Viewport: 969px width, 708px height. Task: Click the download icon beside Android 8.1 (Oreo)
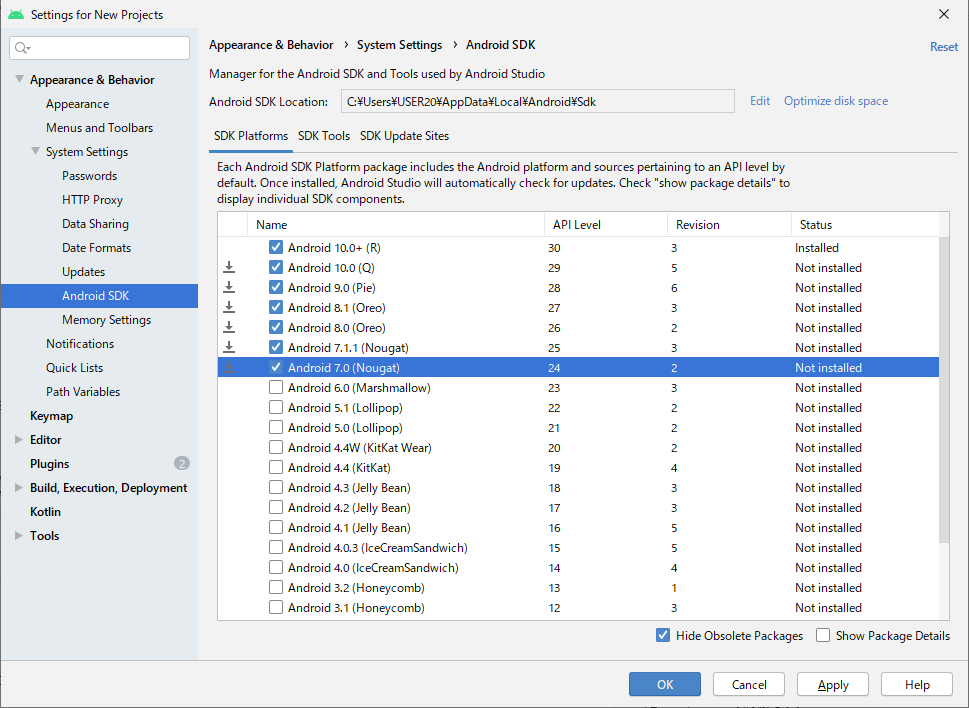click(x=229, y=307)
